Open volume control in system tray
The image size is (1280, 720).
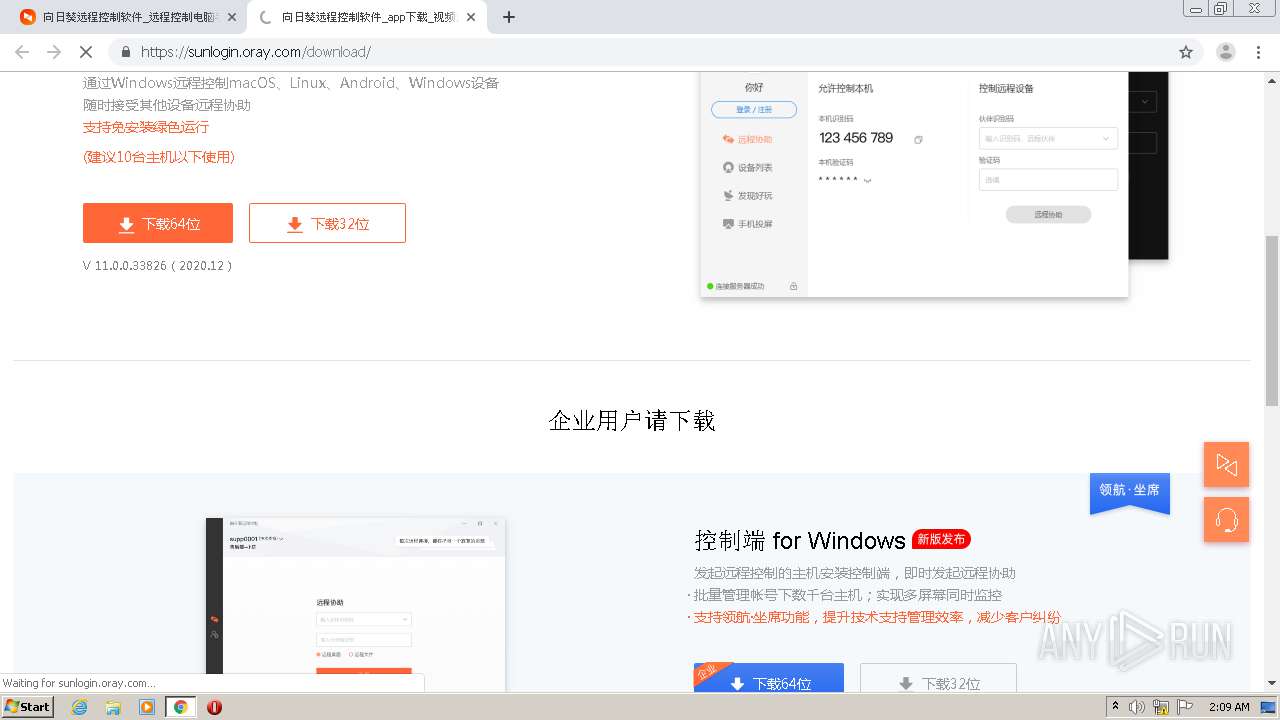click(1137, 707)
